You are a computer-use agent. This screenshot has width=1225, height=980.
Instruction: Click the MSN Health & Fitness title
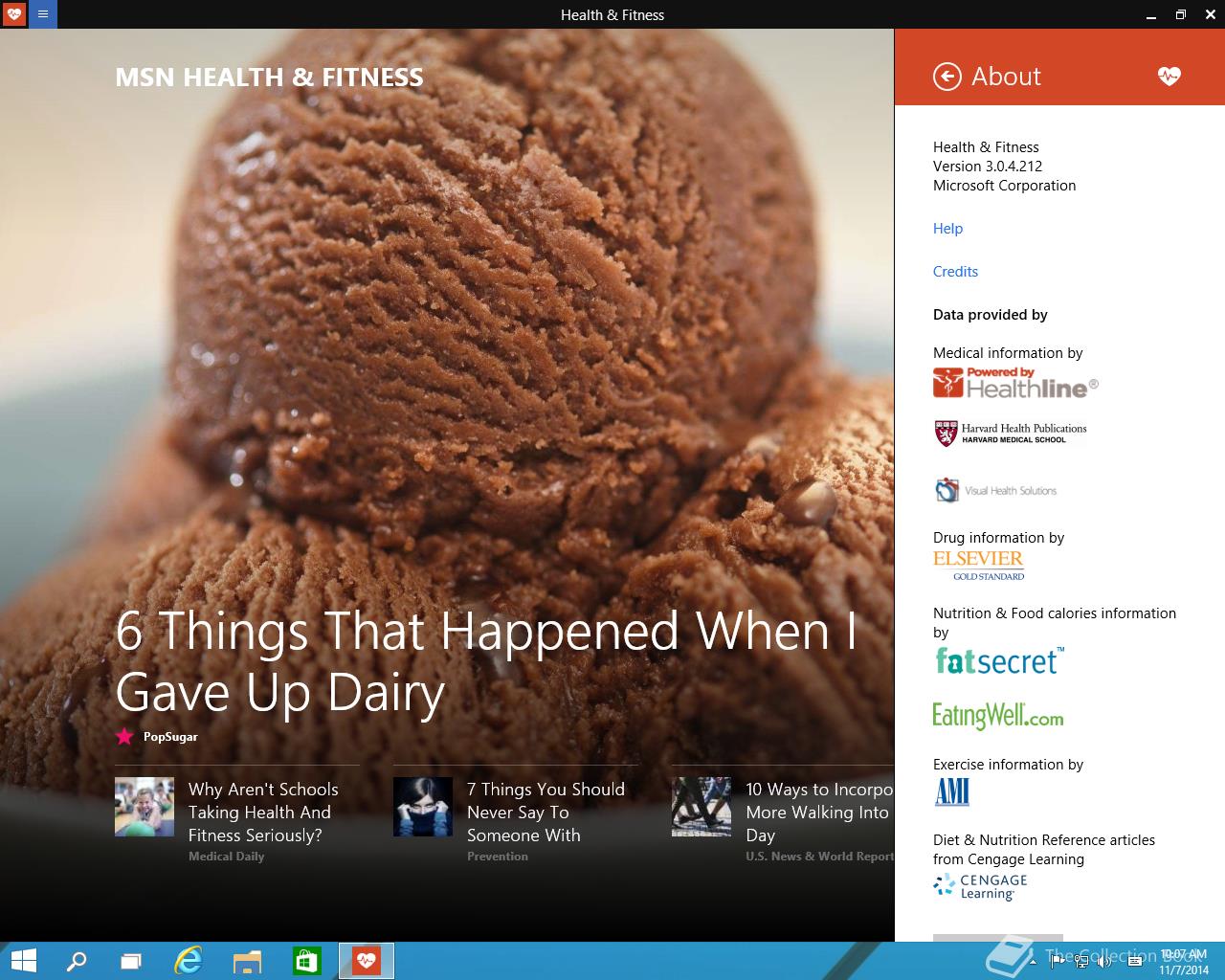269,78
